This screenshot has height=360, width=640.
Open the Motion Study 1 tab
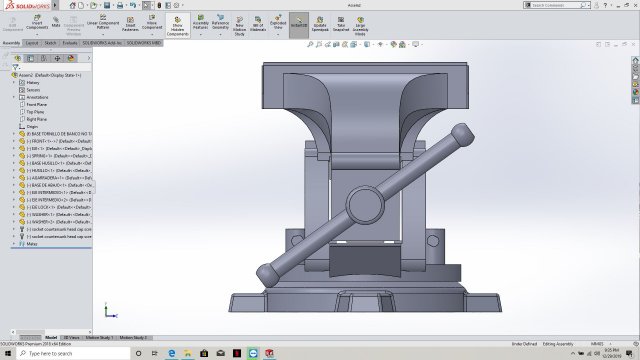(99, 338)
